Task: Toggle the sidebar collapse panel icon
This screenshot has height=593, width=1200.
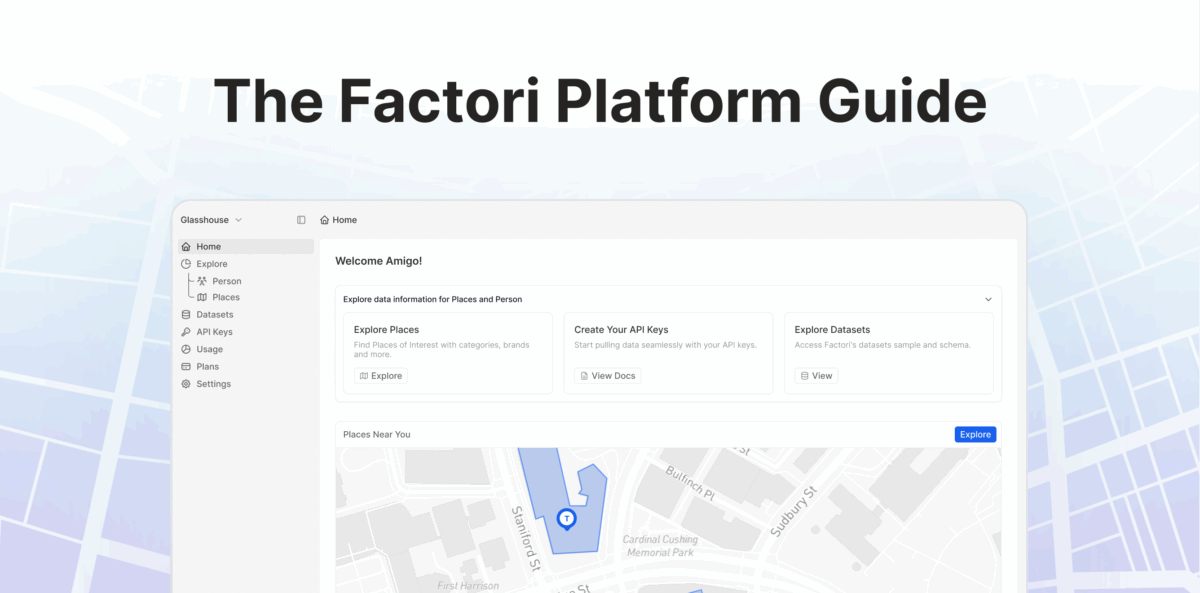Action: pyautogui.click(x=301, y=219)
